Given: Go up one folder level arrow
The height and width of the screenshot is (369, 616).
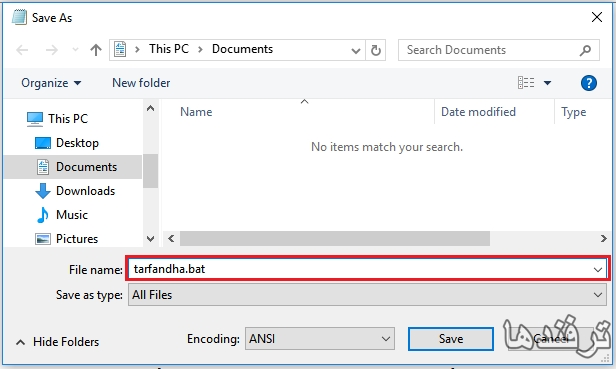Looking at the screenshot, I should 96,50.
